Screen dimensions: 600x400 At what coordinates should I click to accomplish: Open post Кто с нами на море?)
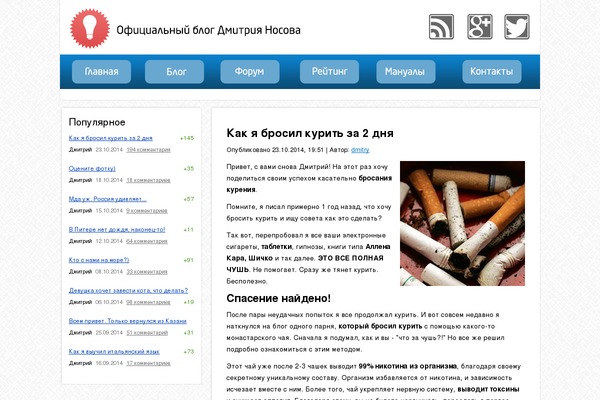(x=99, y=260)
